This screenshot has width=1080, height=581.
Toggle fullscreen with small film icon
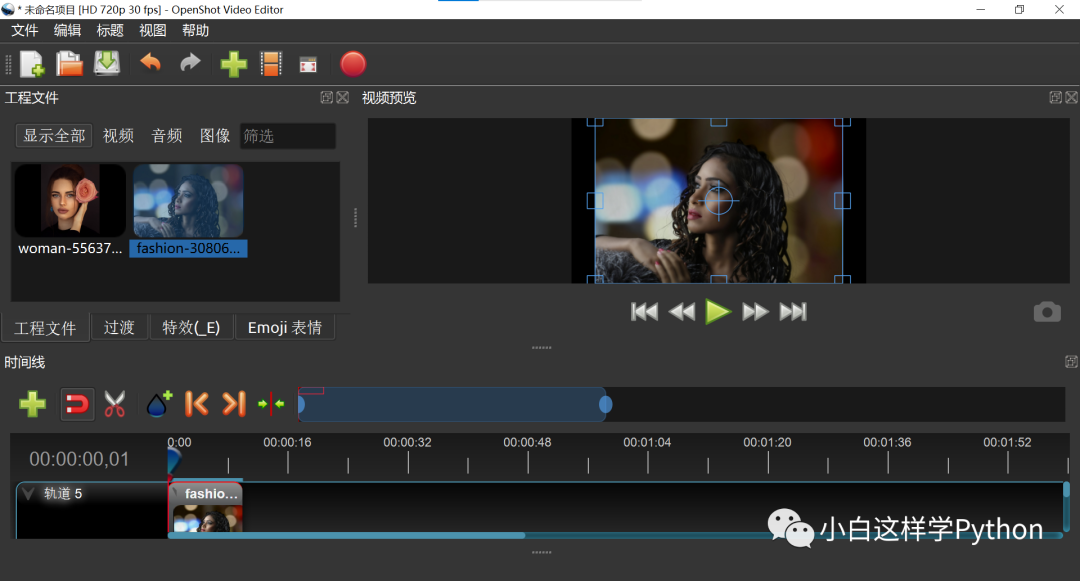(308, 65)
